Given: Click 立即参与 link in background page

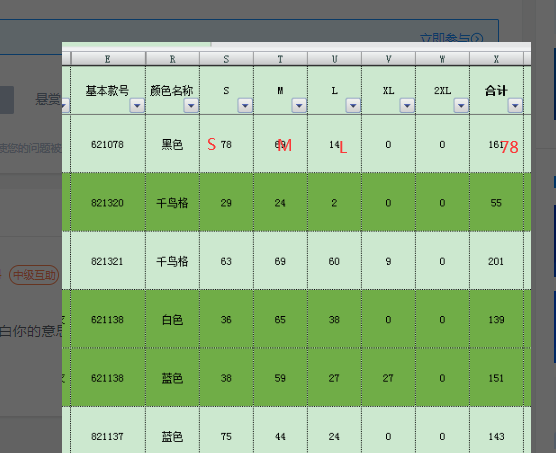Looking at the screenshot, I should point(451,38).
